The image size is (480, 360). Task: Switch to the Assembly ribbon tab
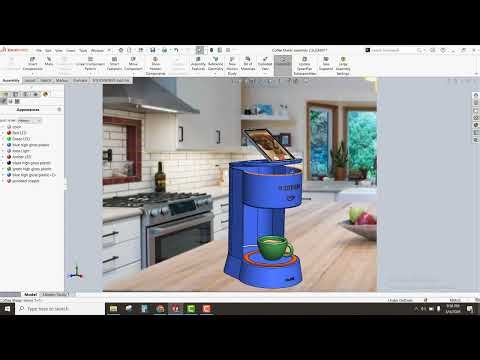(x=11, y=81)
